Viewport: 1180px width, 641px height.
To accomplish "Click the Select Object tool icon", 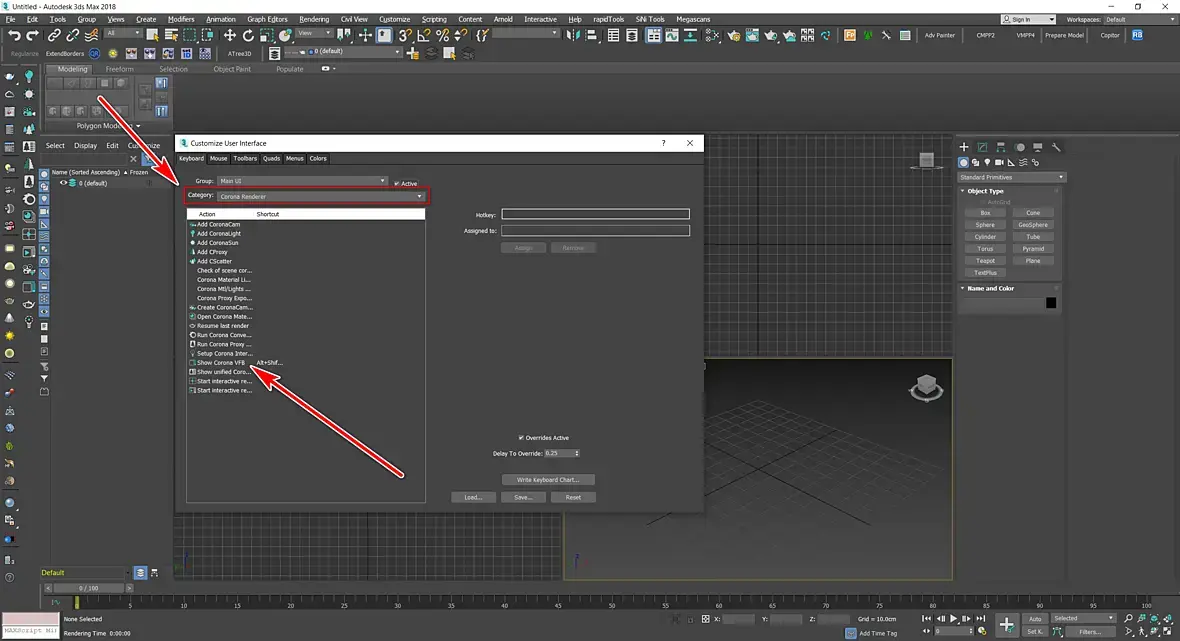I will coord(153,35).
